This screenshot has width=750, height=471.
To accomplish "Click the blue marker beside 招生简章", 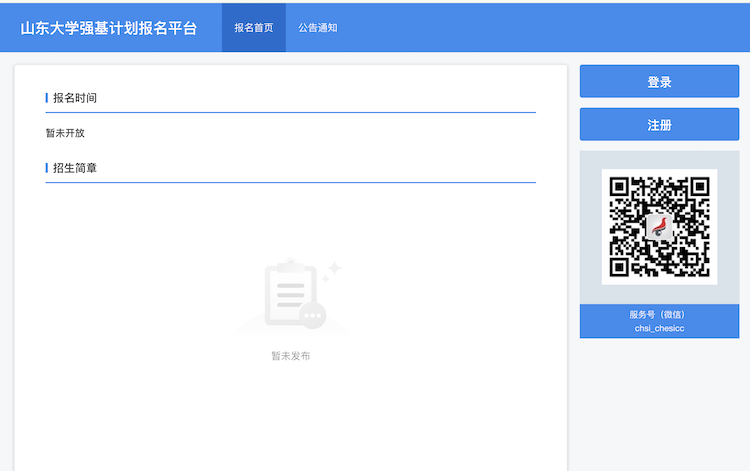I will [47, 168].
